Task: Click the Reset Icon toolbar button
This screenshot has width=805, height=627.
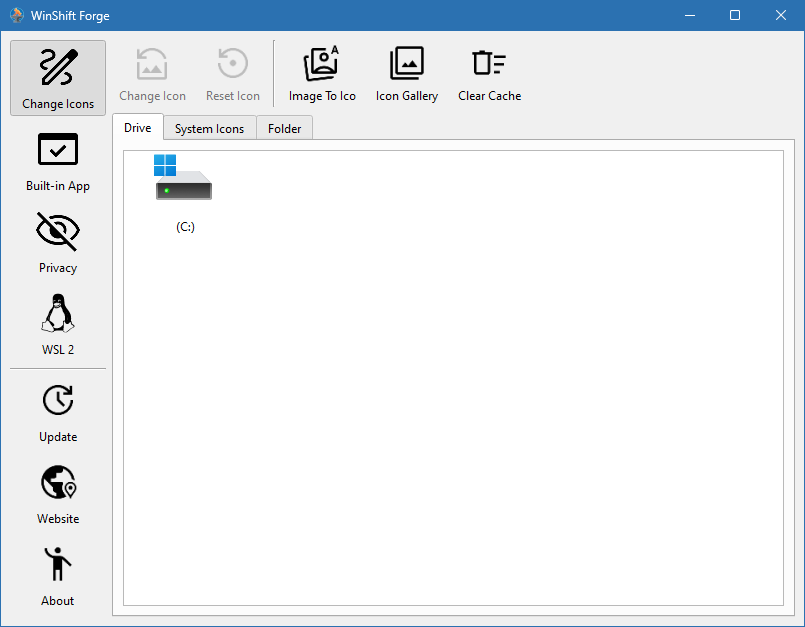Action: (232, 72)
